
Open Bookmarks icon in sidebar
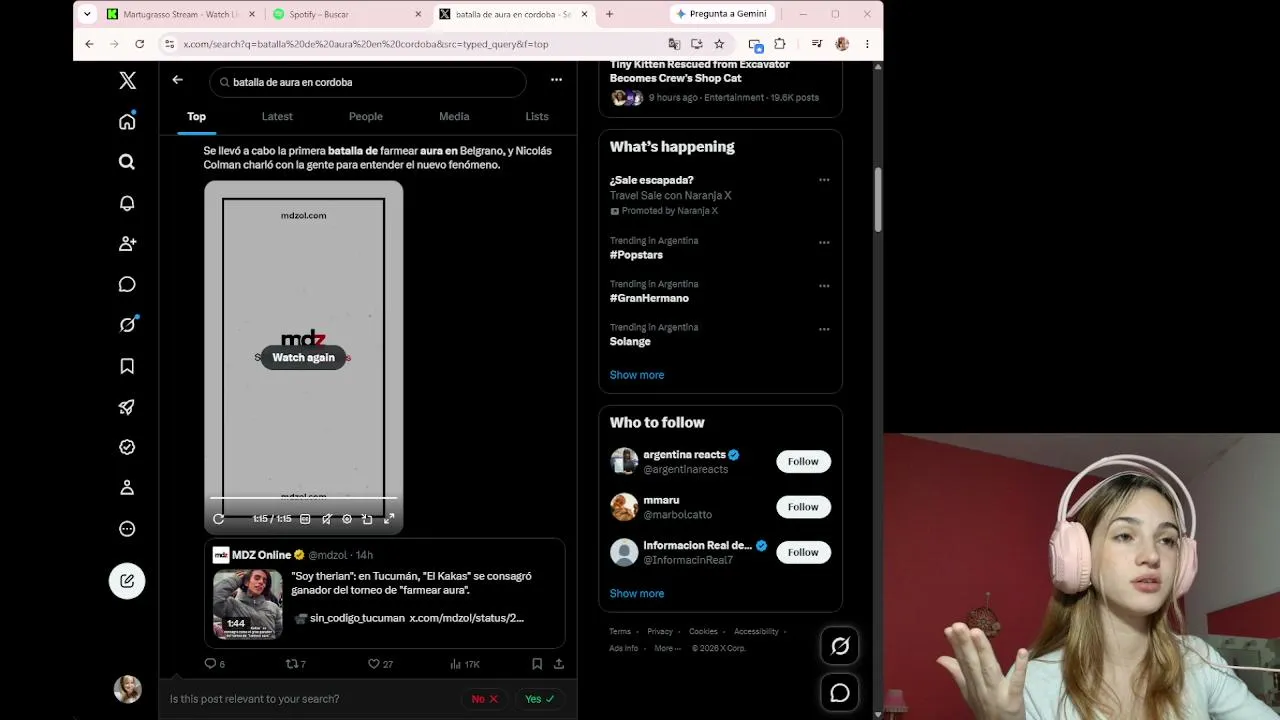click(x=127, y=366)
